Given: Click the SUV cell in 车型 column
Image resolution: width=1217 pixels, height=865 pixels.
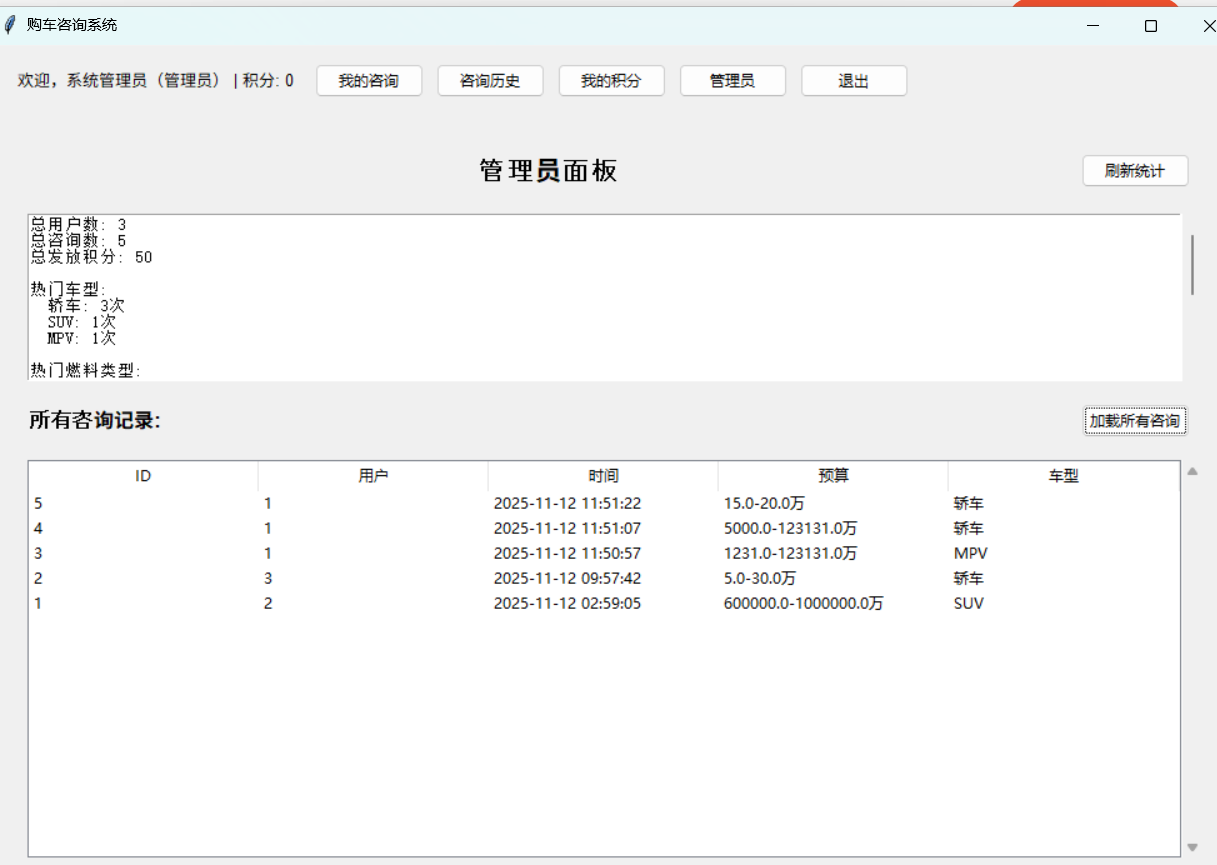Looking at the screenshot, I should pyautogui.click(x=968, y=603).
